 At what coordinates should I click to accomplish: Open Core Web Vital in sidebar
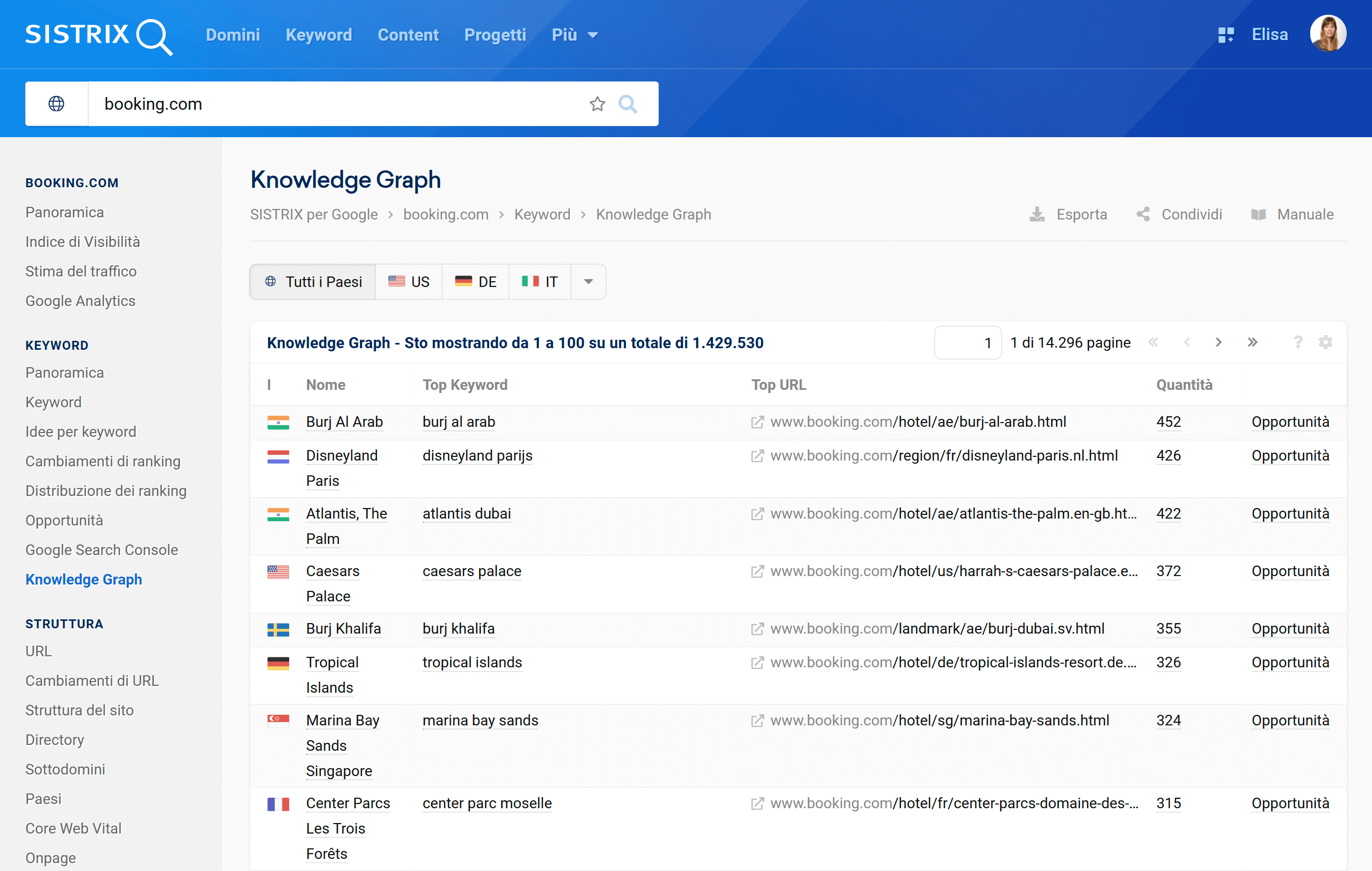point(73,828)
